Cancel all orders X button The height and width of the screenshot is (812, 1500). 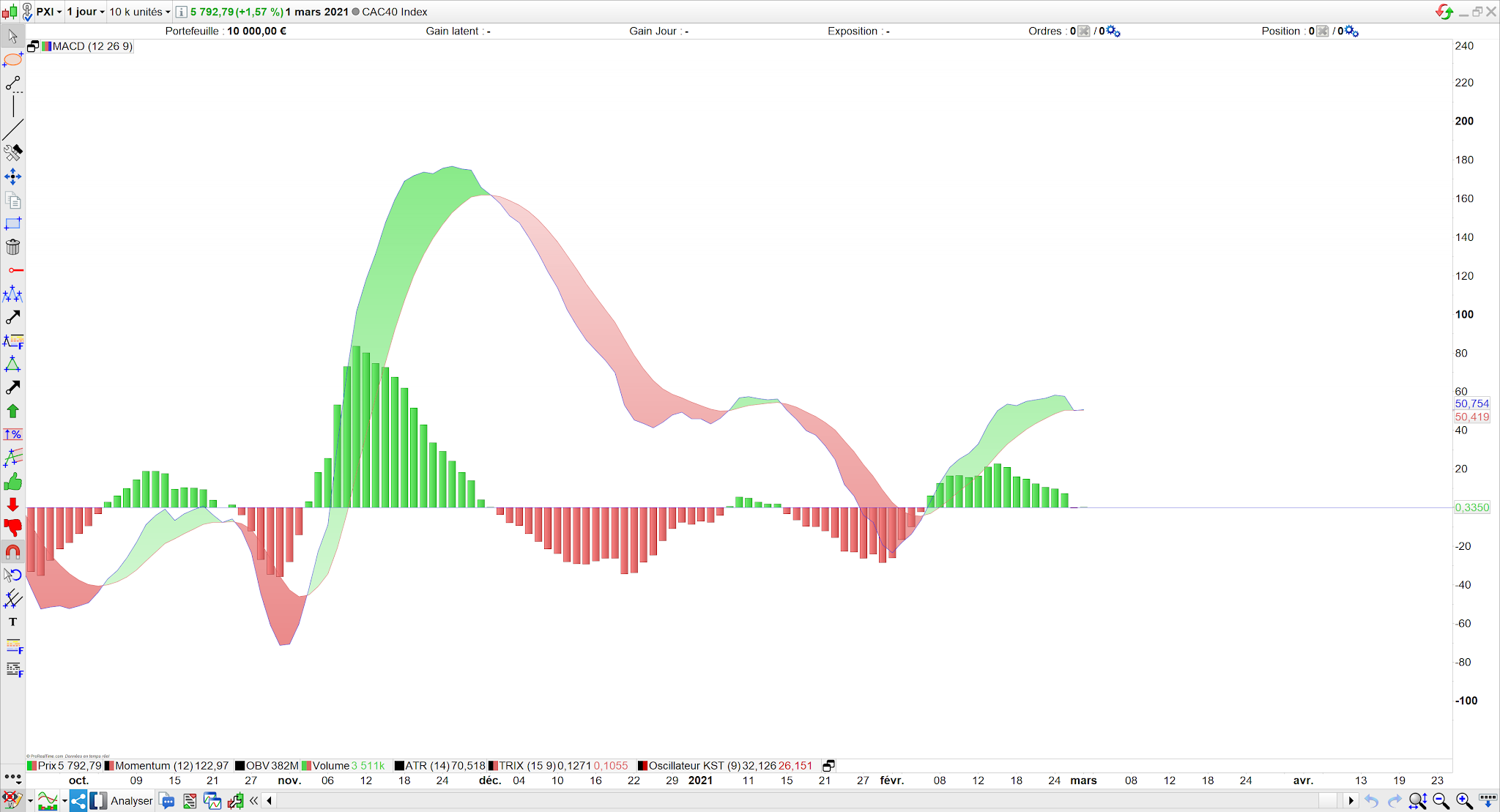coord(1084,31)
